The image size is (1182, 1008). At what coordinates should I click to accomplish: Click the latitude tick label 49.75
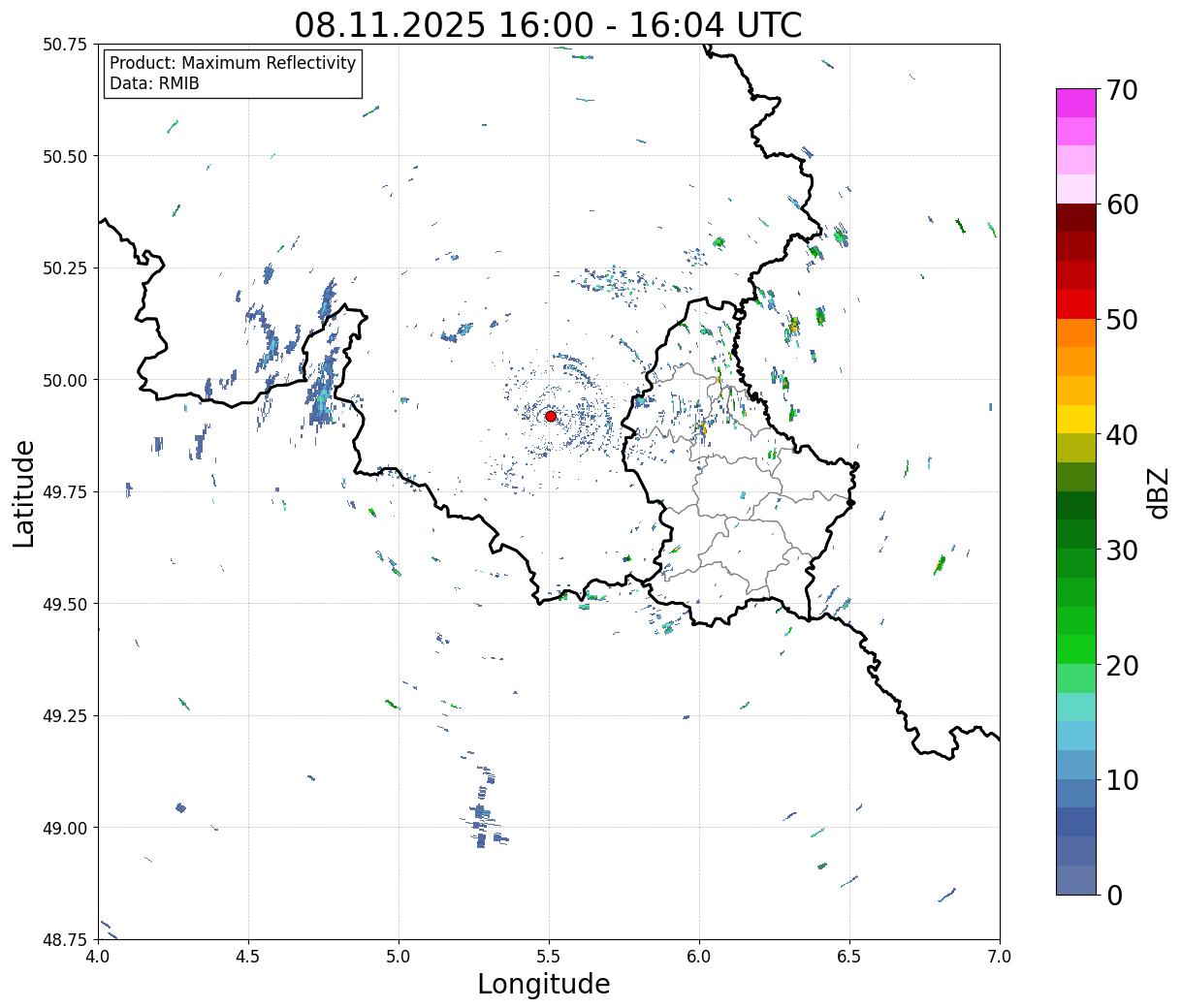pyautogui.click(x=65, y=492)
